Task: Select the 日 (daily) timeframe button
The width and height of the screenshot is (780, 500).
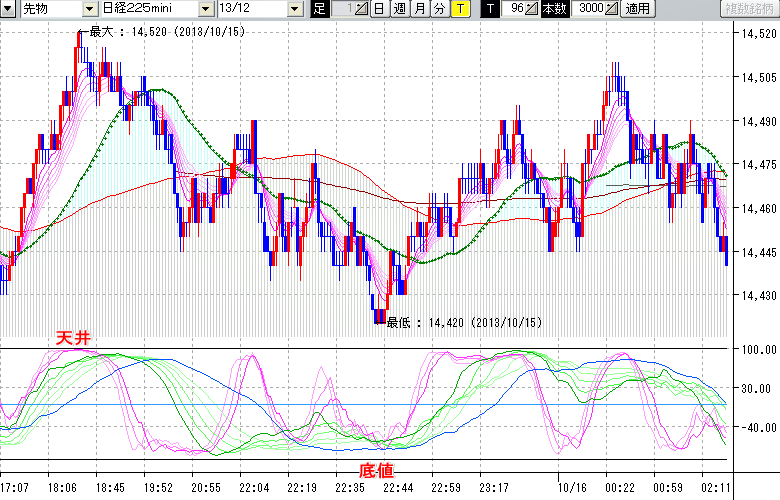Action: click(x=379, y=9)
